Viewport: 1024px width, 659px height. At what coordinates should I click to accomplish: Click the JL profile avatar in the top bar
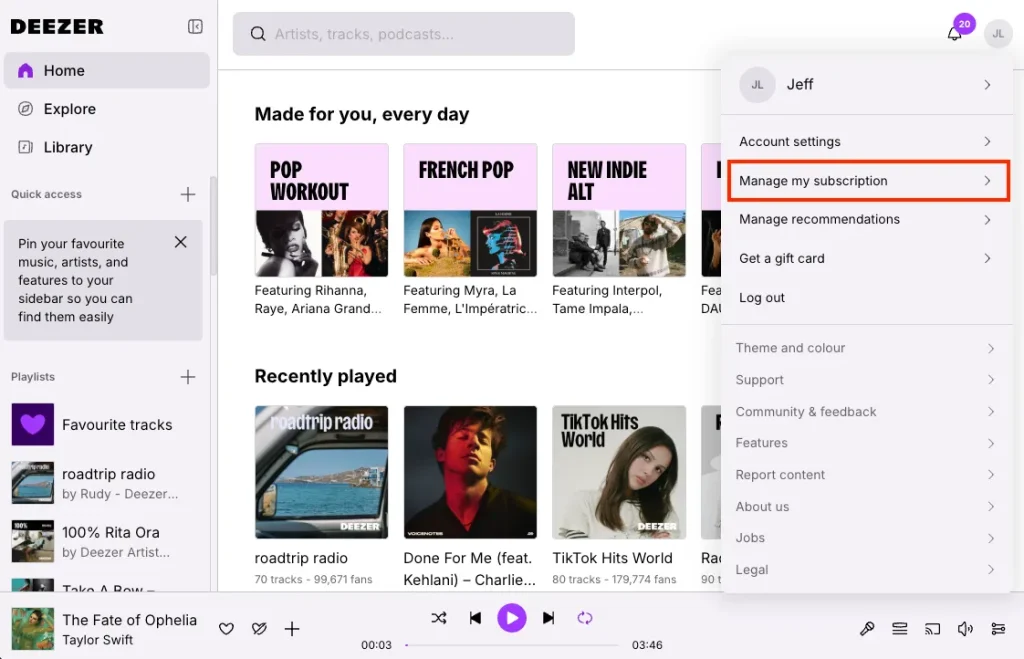(998, 33)
